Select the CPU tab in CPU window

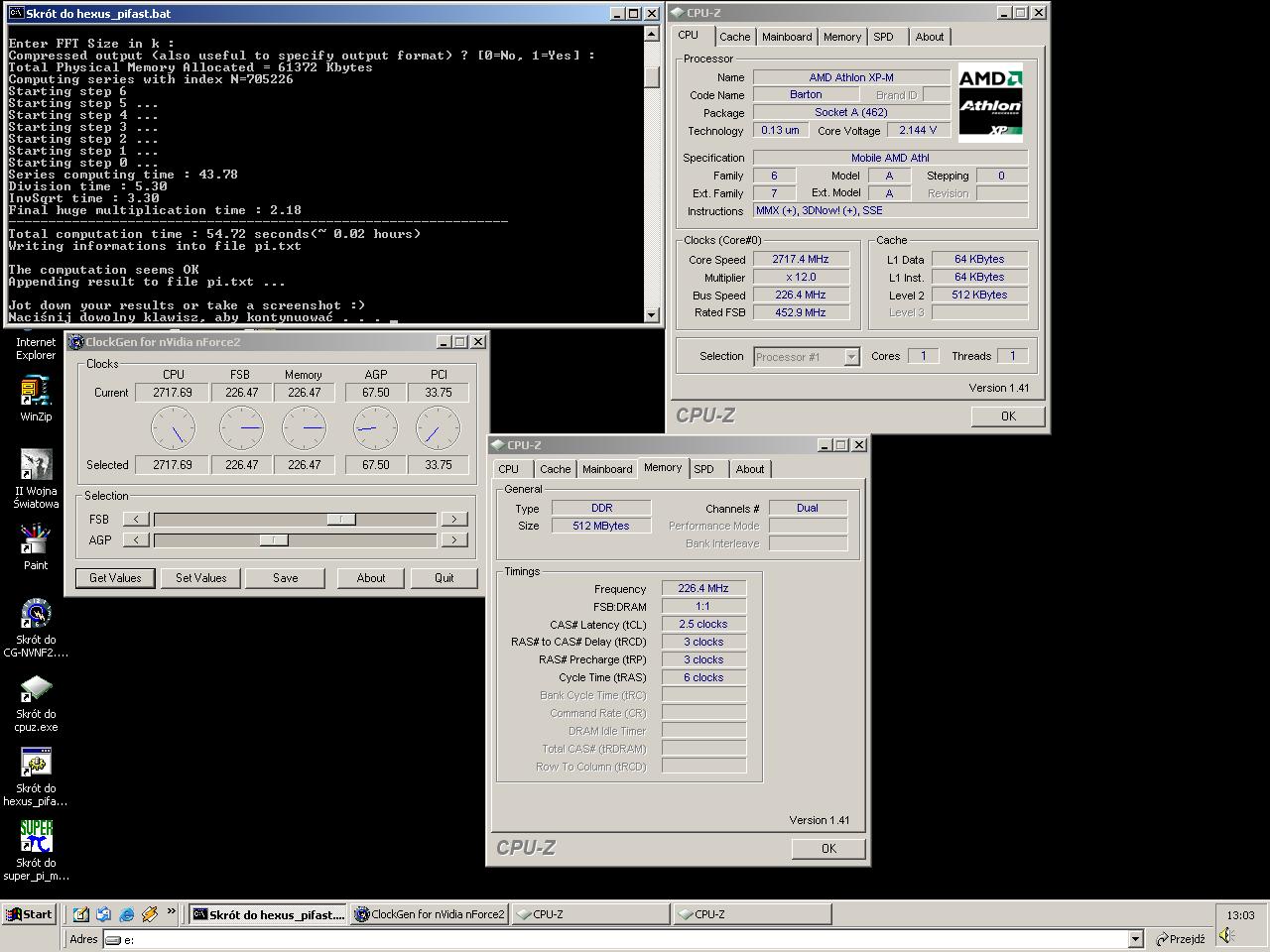pyautogui.click(x=689, y=35)
